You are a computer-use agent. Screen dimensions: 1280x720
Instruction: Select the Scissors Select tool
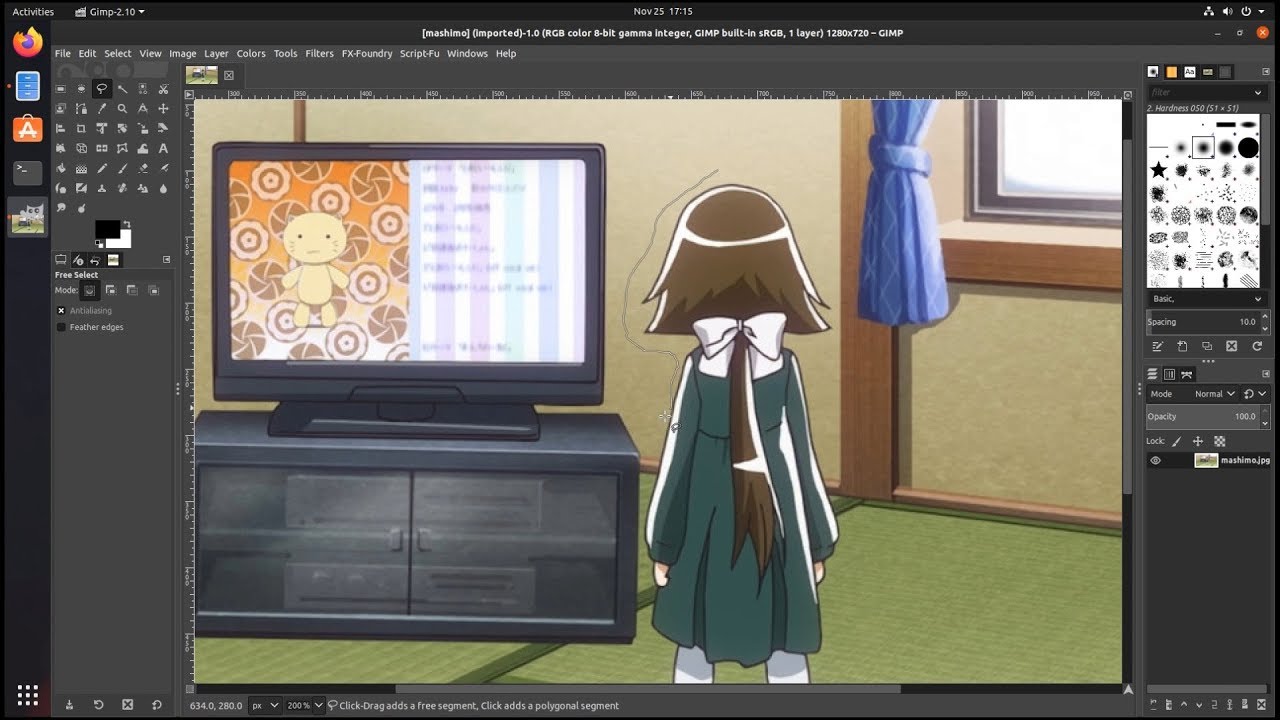pos(163,89)
